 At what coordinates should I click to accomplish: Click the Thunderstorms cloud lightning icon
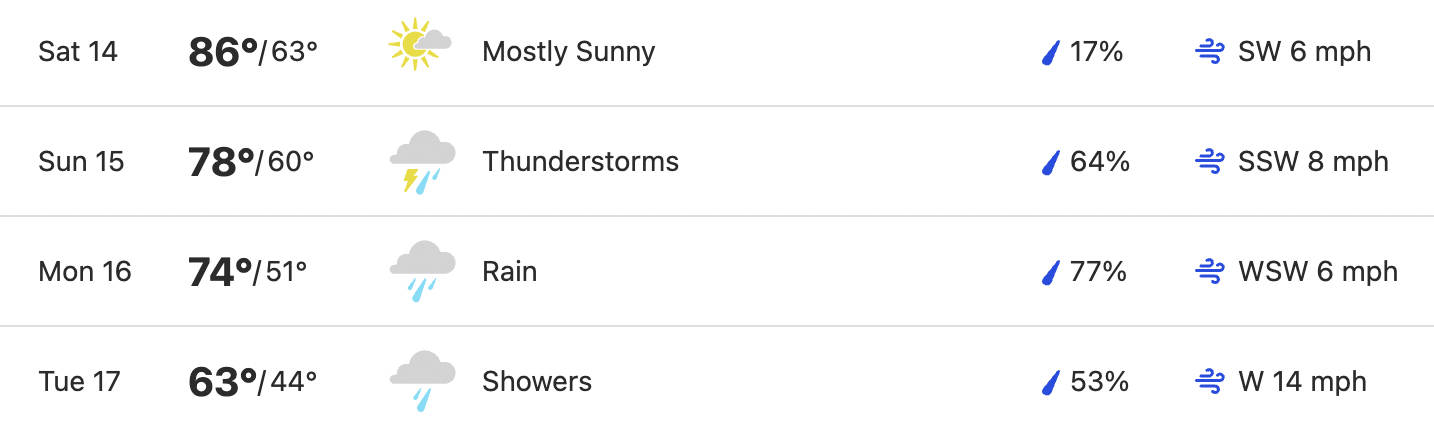point(422,162)
